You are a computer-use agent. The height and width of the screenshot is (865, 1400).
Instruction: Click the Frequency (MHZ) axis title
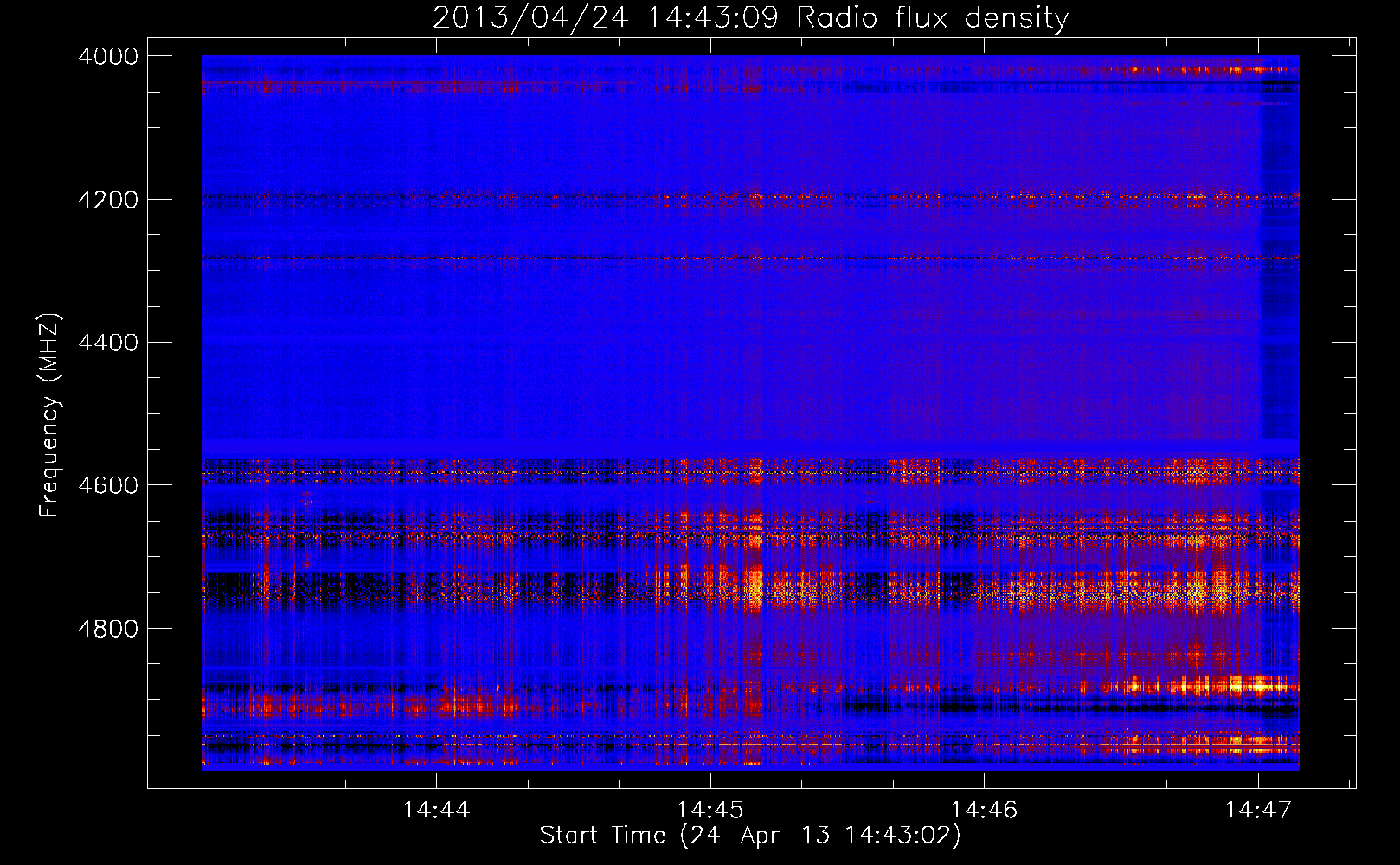[x=49, y=415]
